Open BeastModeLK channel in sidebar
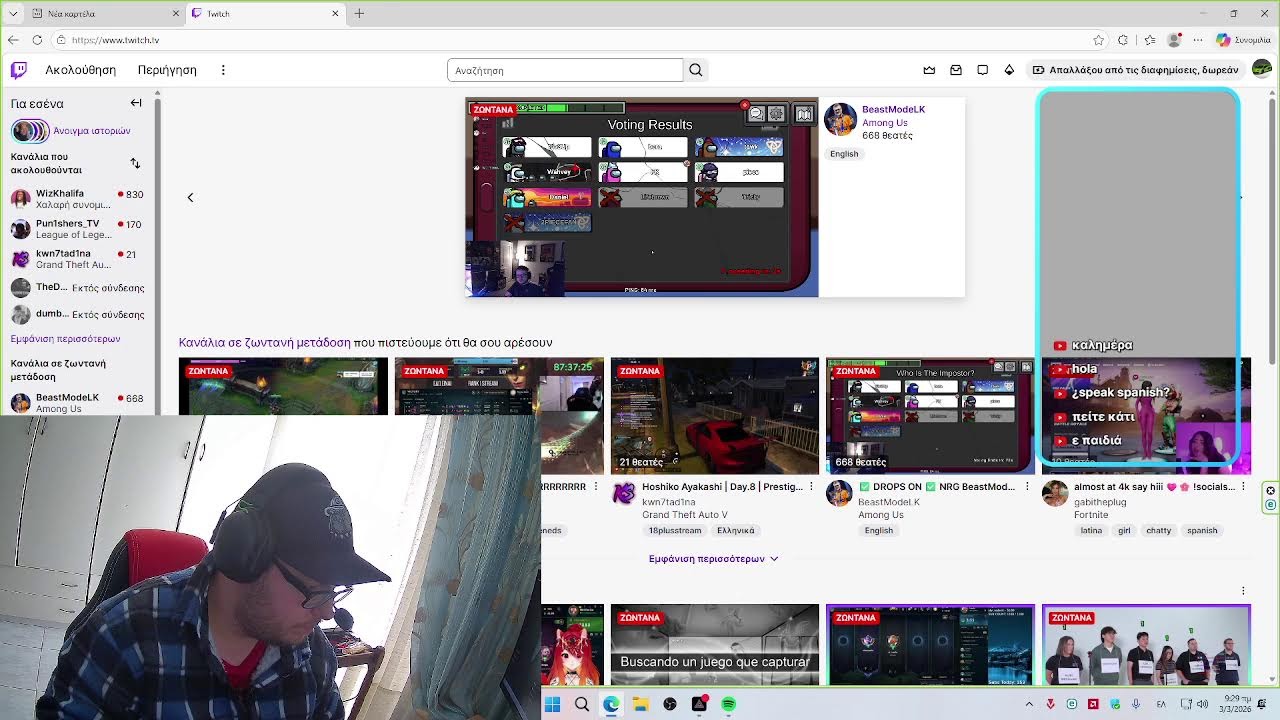Image resolution: width=1280 pixels, height=720 pixels. coord(78,402)
